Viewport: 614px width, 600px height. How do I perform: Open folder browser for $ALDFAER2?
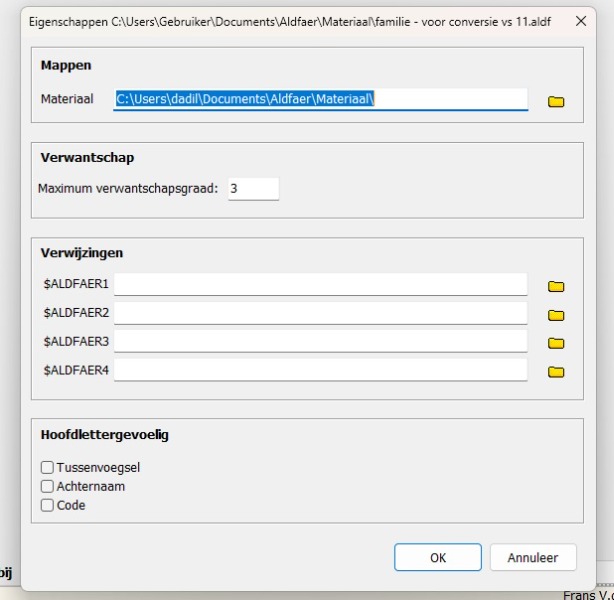(x=556, y=315)
